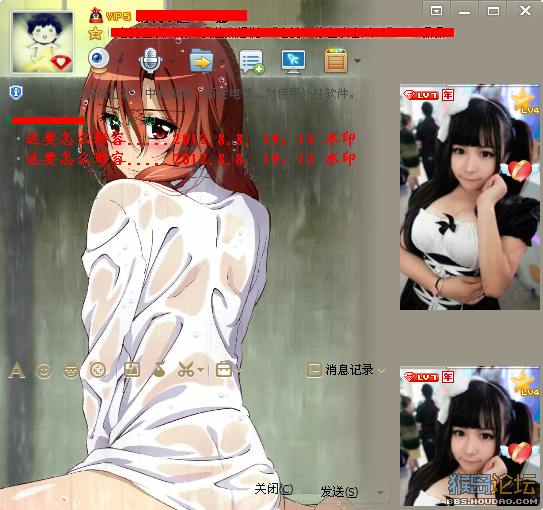The image size is (543, 510).
Task: Start a video call with webcam icon
Action: click(99, 60)
